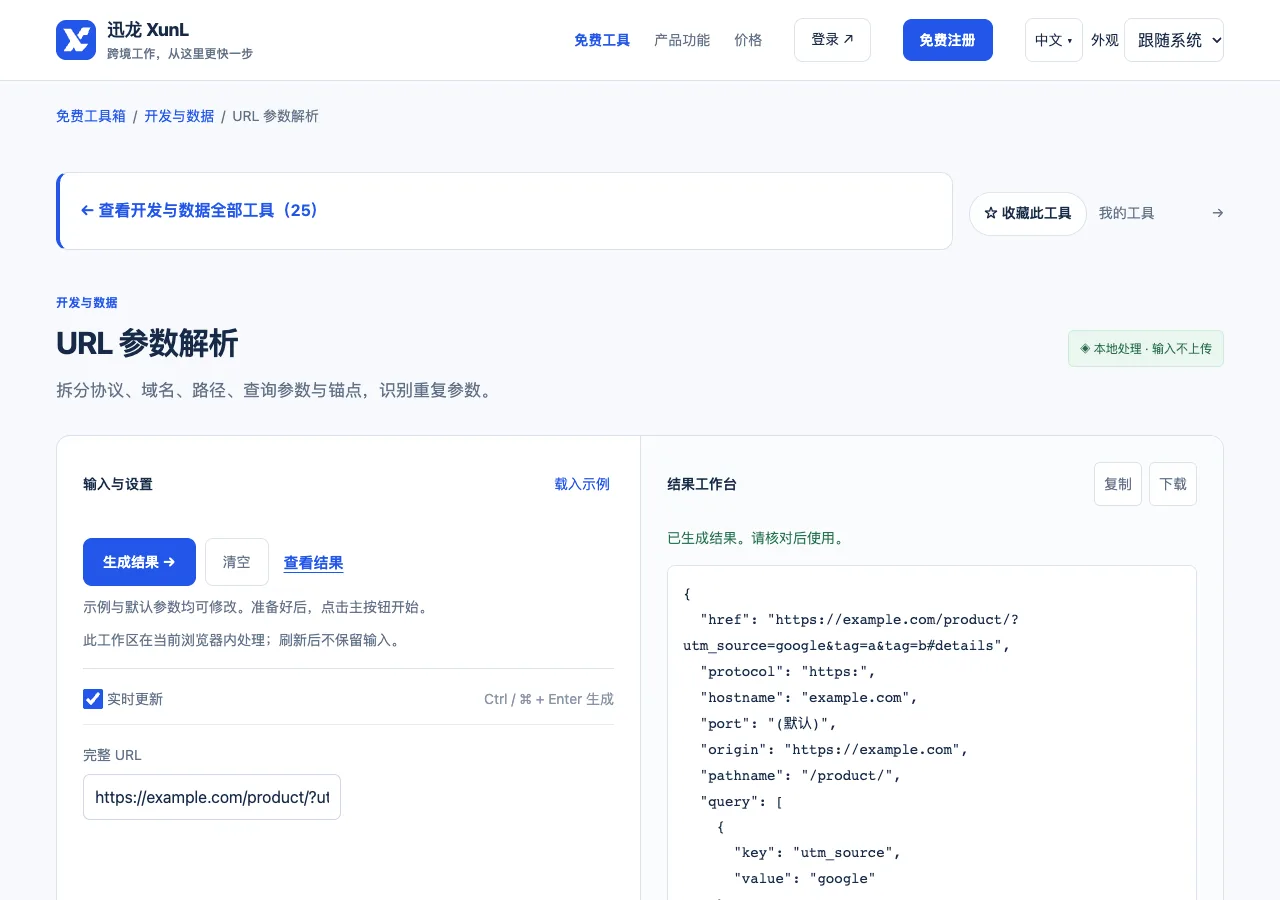
Task: Click the 结果工作台 panel title
Action: [702, 484]
